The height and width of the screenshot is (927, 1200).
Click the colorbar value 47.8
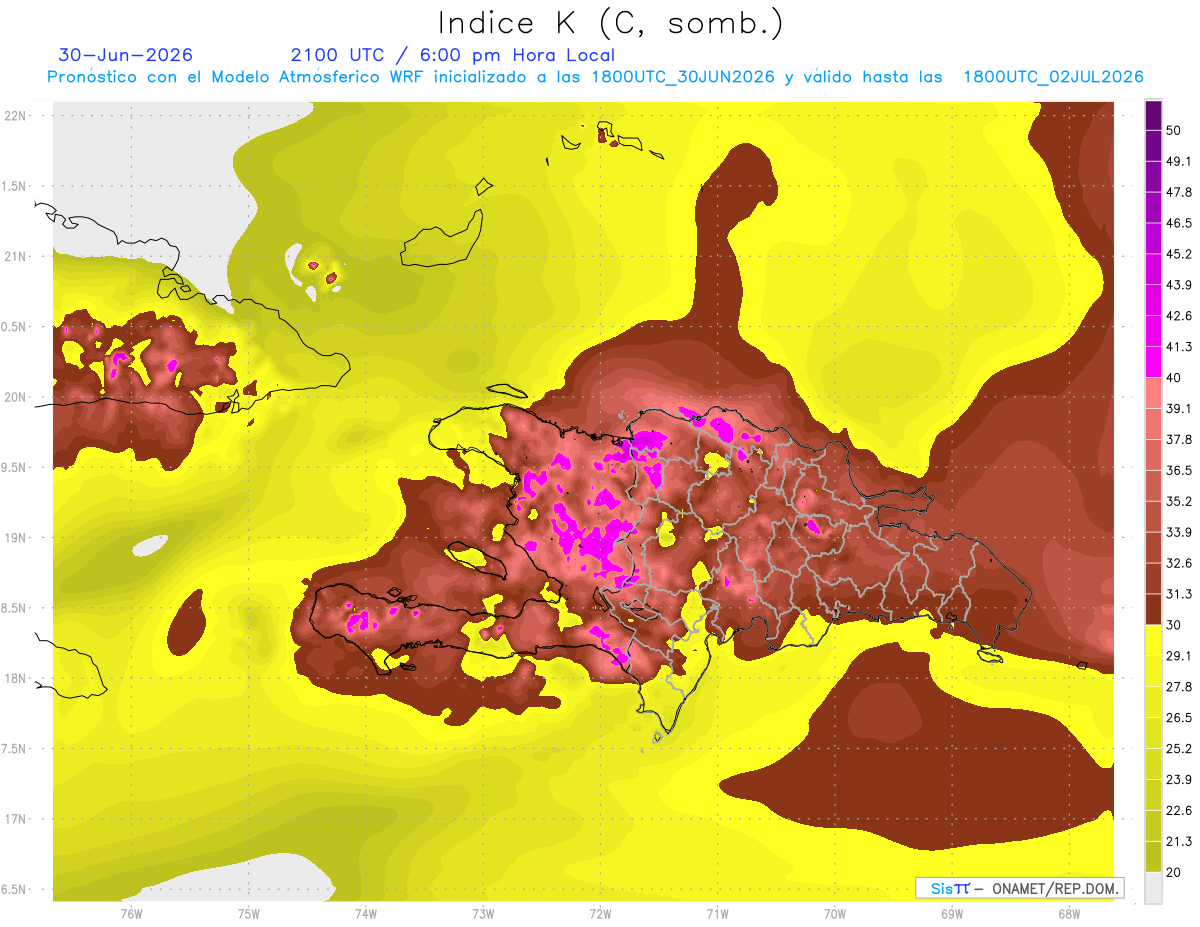[1178, 192]
